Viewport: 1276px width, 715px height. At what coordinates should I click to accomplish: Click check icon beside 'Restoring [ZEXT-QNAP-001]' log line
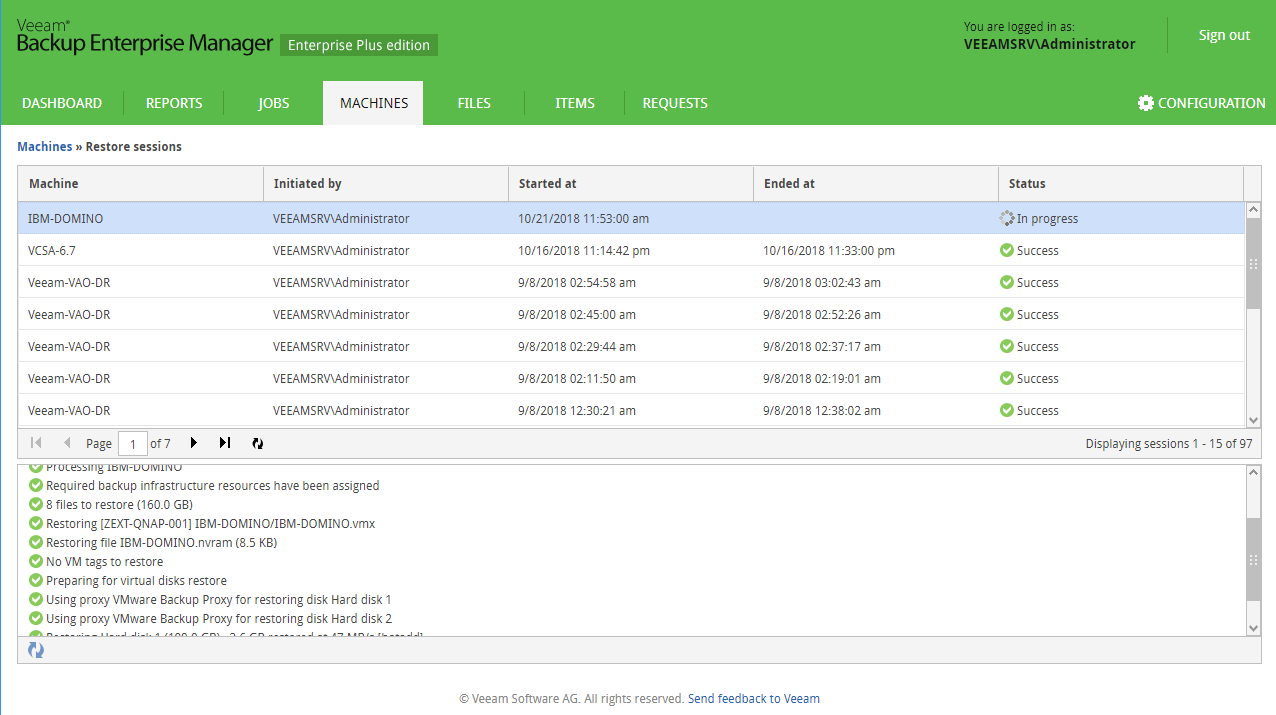(x=36, y=523)
